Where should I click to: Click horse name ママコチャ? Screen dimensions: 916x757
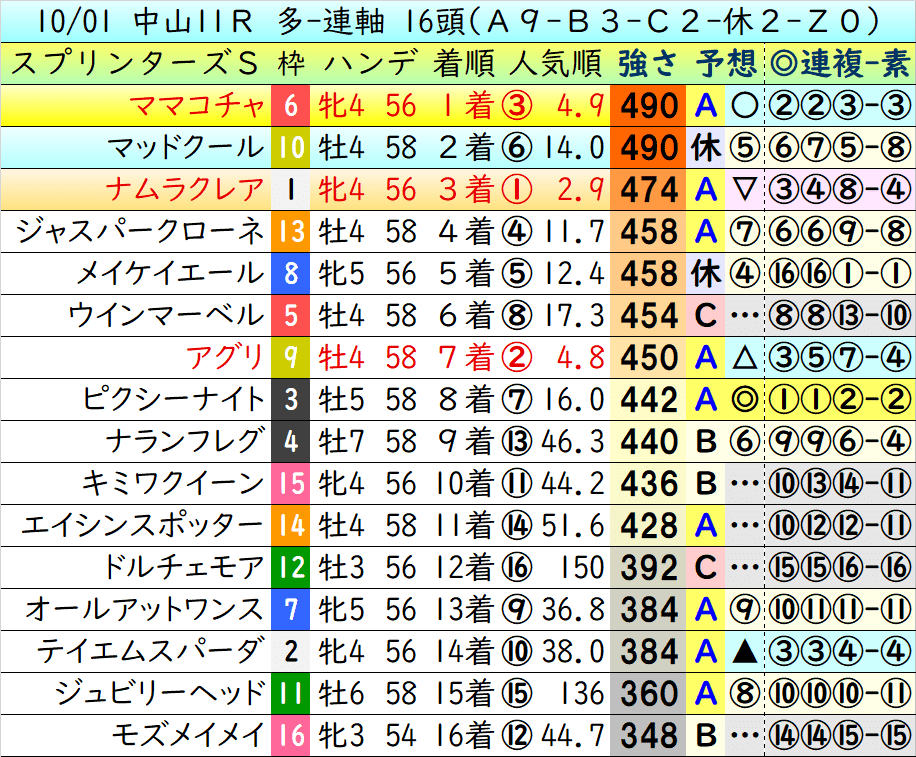pos(197,106)
